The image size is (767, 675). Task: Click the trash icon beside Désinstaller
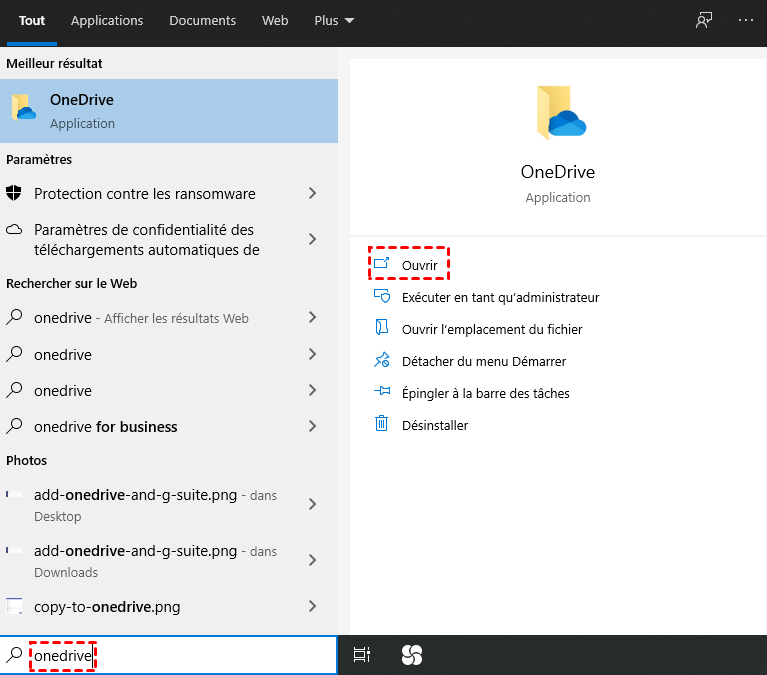pos(381,425)
